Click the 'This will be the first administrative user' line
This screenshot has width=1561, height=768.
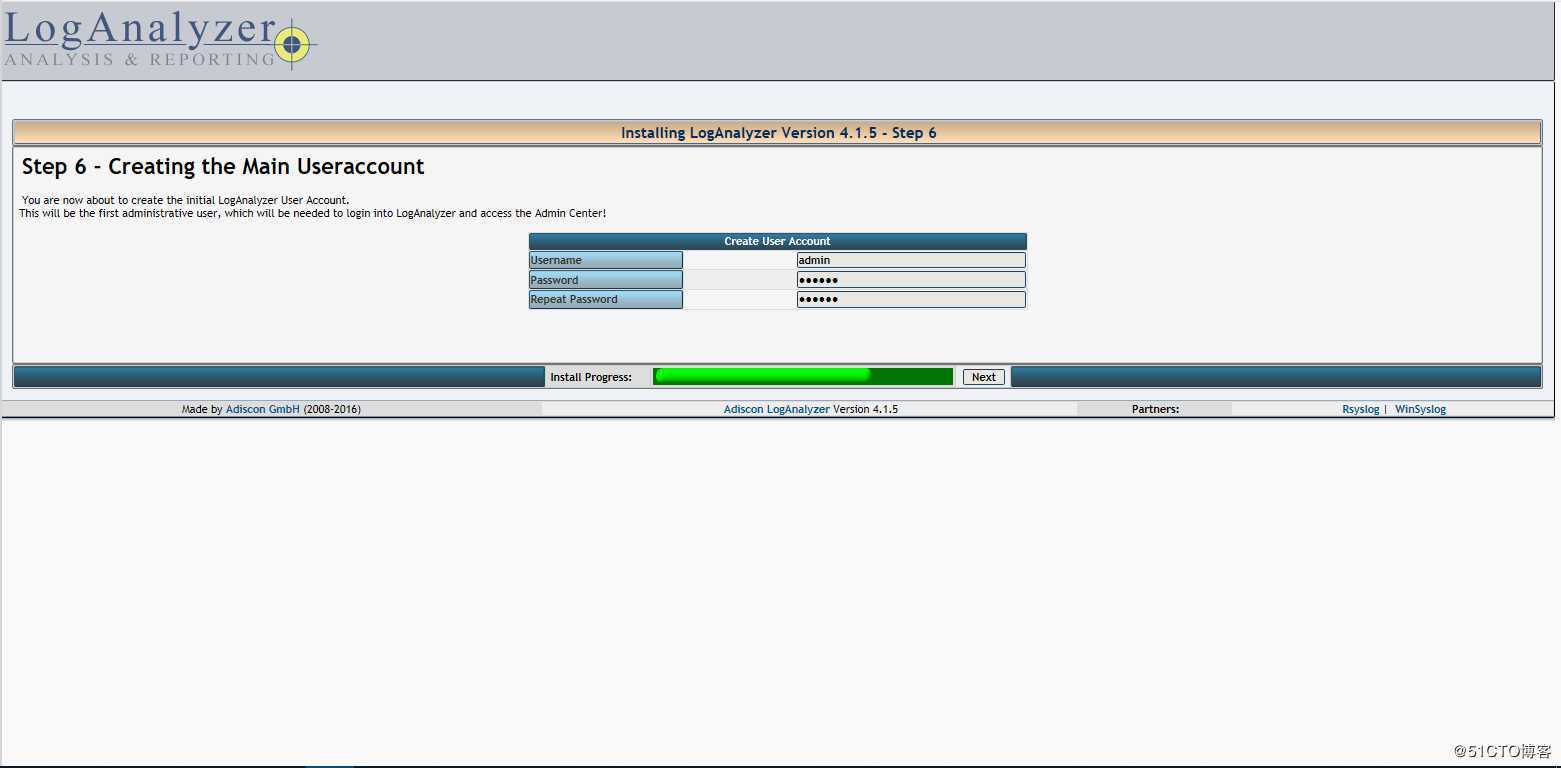(x=312, y=213)
